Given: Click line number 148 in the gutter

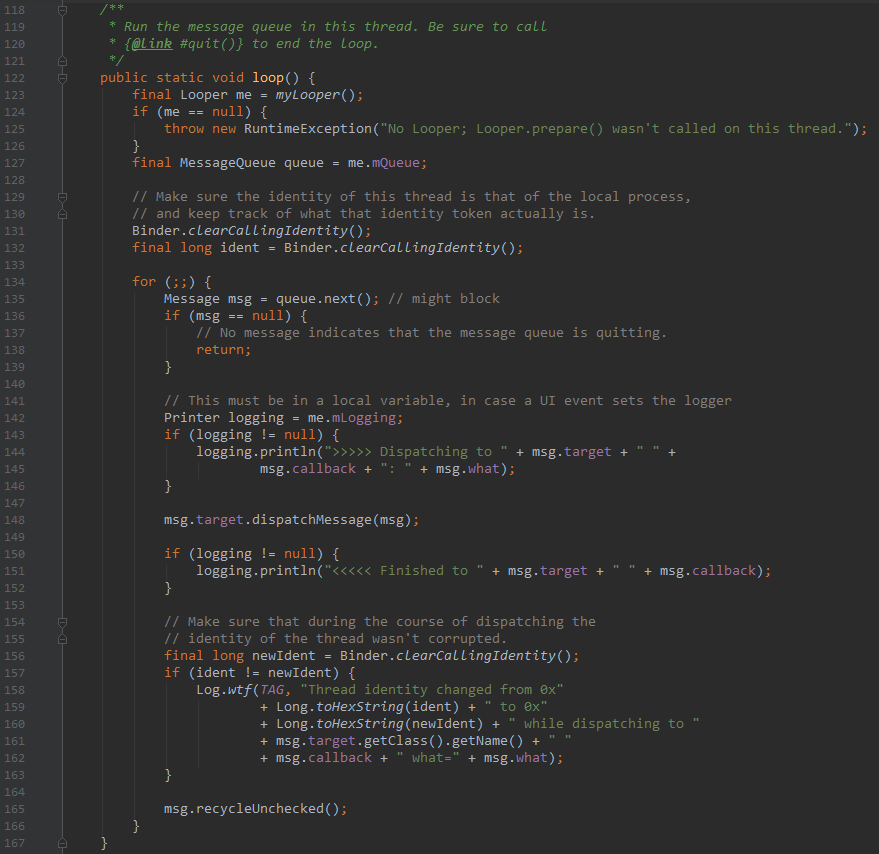Looking at the screenshot, I should (x=15, y=520).
